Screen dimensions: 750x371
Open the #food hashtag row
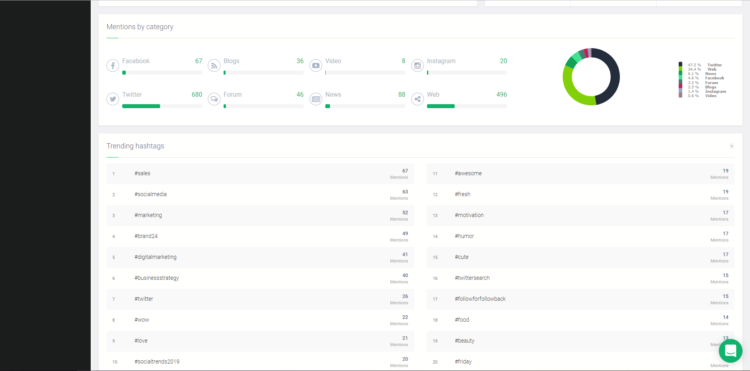[x=580, y=320]
